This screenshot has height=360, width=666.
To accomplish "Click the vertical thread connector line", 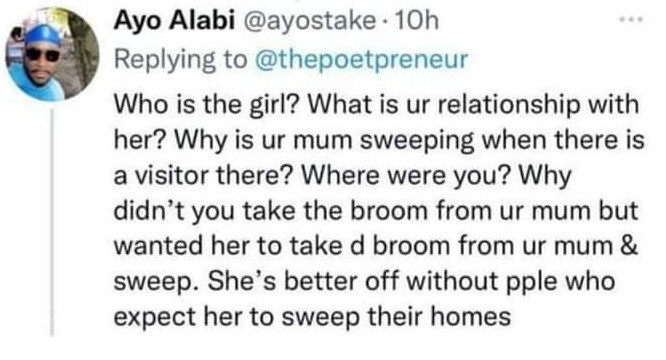I will pyautogui.click(x=52, y=222).
